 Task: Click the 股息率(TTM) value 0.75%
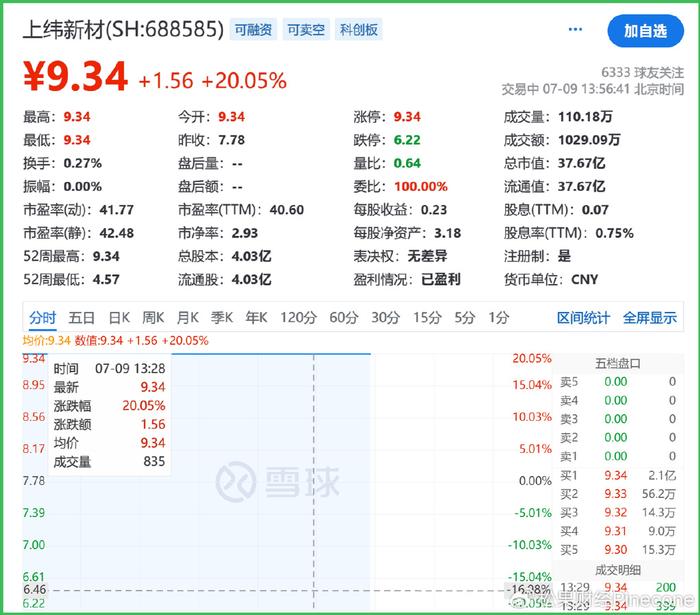614,233
